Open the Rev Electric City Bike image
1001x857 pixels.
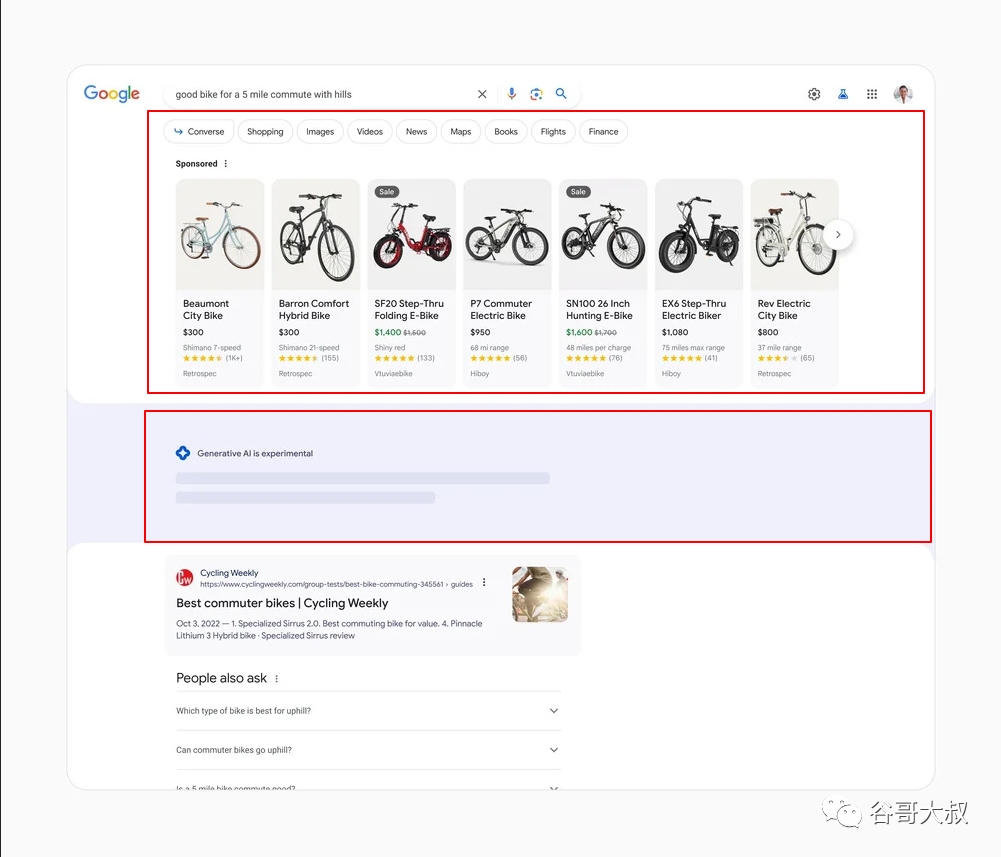coord(794,234)
